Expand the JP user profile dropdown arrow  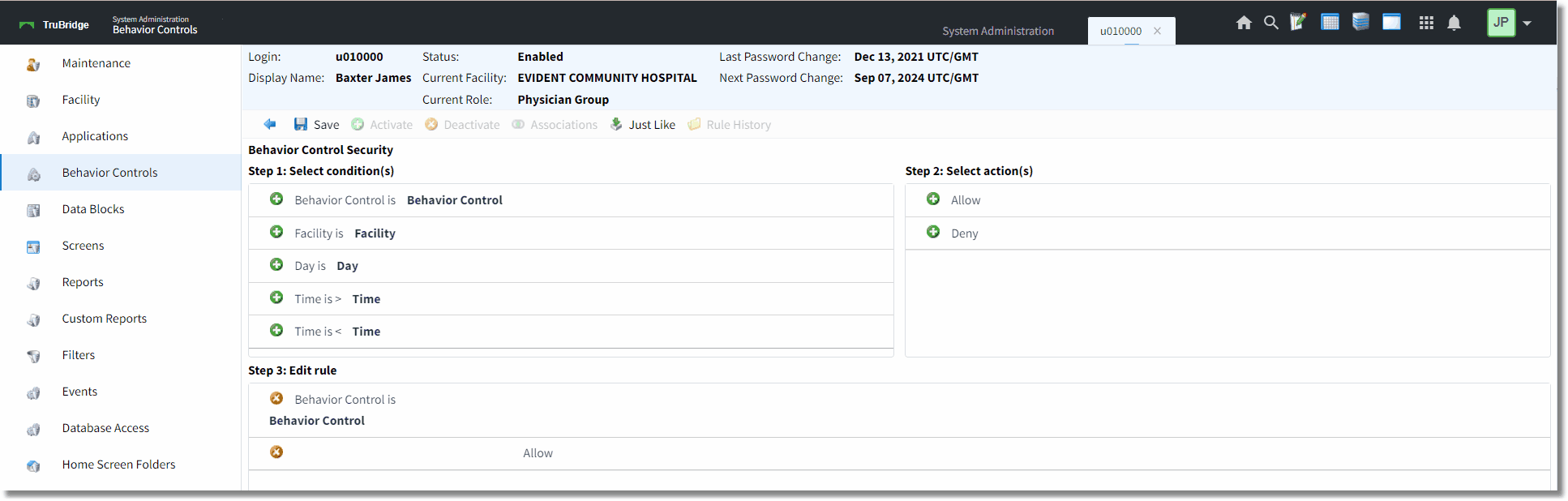pyautogui.click(x=1527, y=23)
